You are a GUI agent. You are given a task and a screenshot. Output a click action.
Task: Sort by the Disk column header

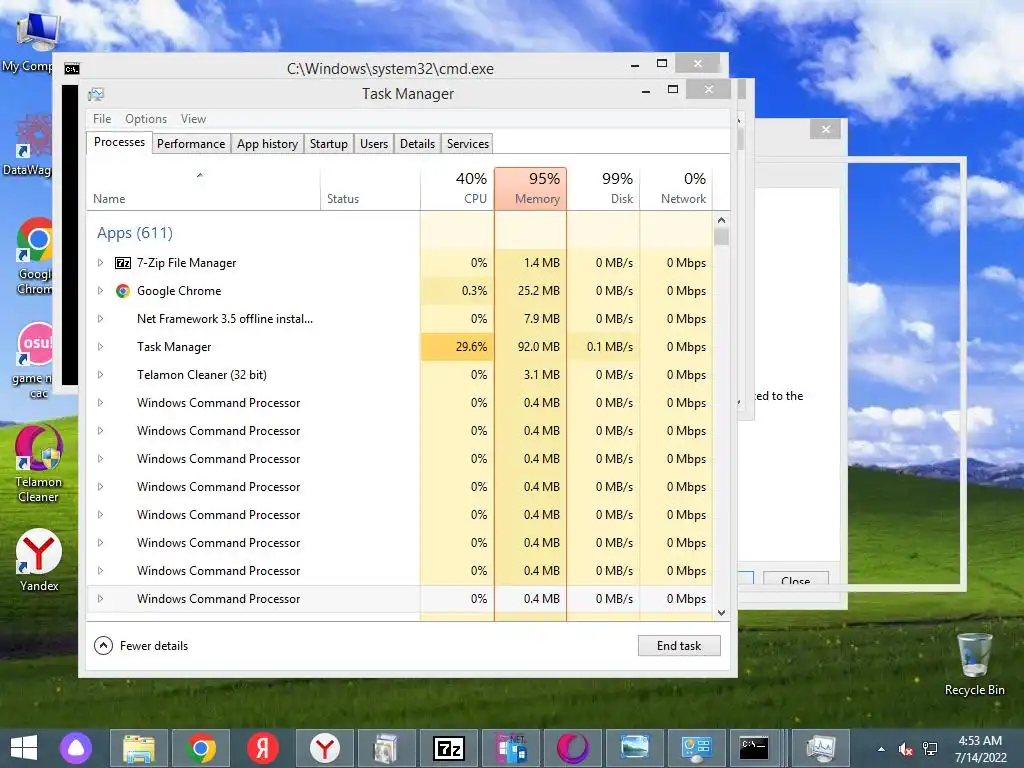tap(603, 189)
